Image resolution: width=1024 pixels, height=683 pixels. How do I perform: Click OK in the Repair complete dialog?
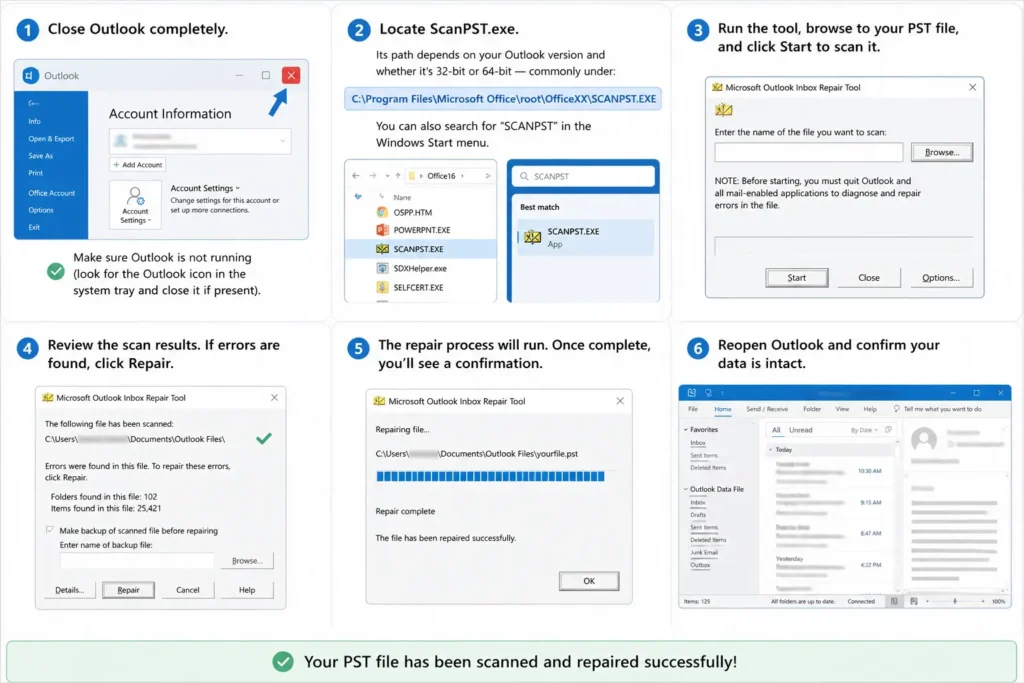pyautogui.click(x=589, y=581)
